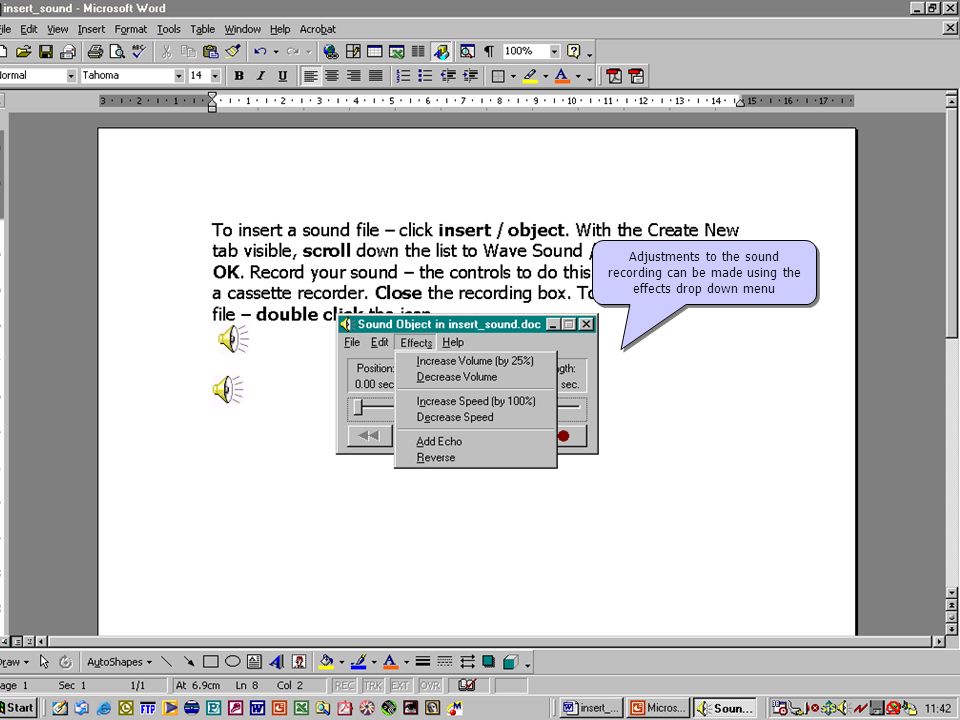
Task: Open the Tahoma font name dropdown
Action: (179, 76)
